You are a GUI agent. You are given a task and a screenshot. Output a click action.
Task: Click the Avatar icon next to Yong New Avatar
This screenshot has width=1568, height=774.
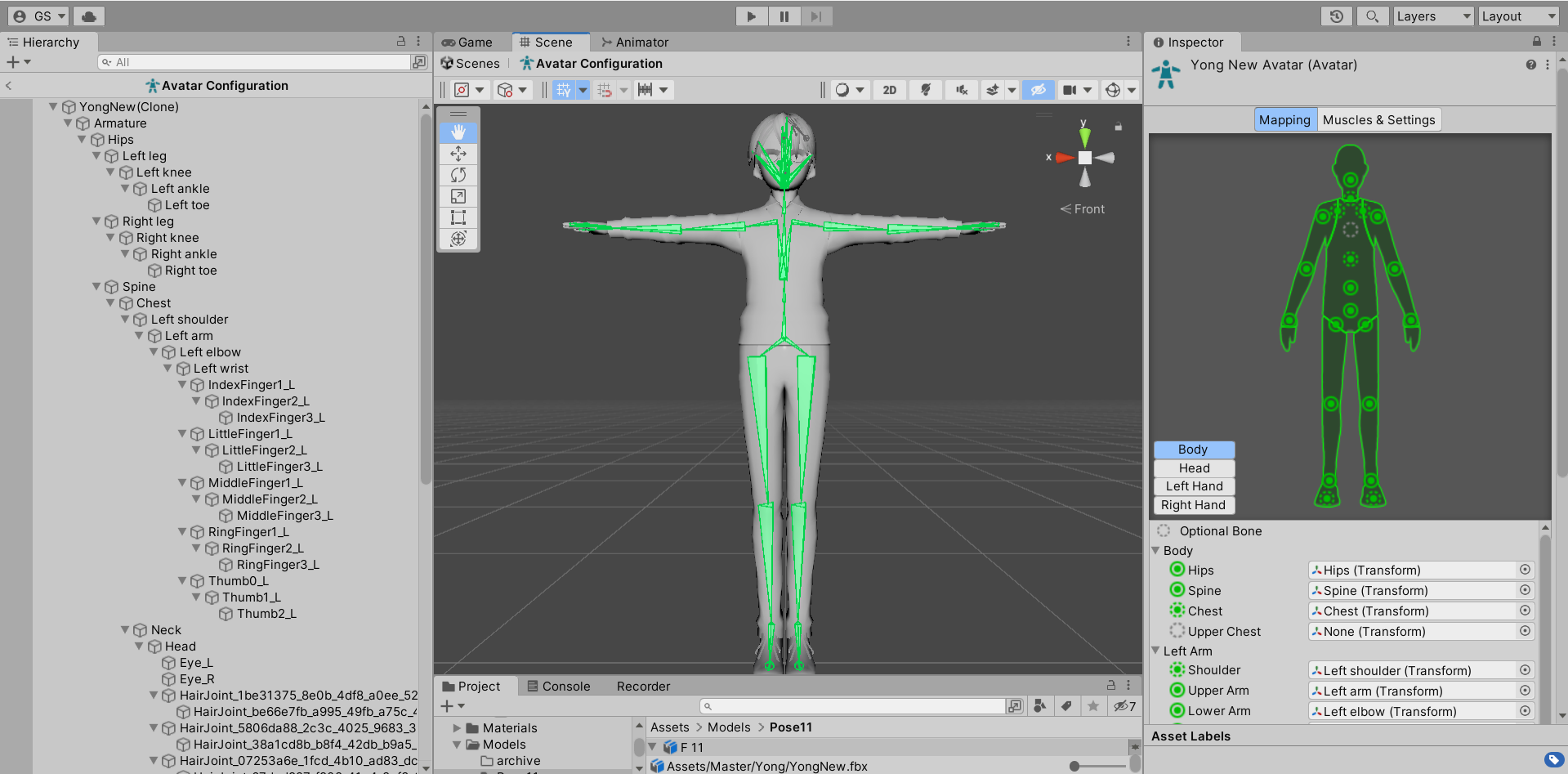tap(1165, 73)
